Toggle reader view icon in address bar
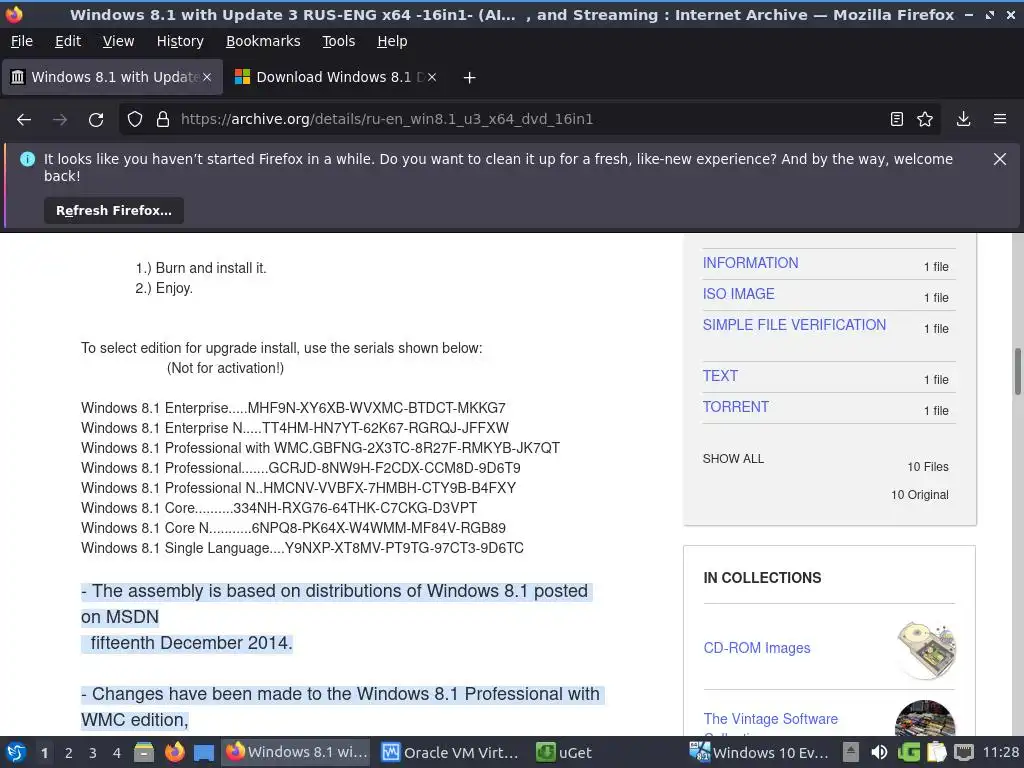Viewport: 1024px width, 768px height. pyautogui.click(x=897, y=120)
